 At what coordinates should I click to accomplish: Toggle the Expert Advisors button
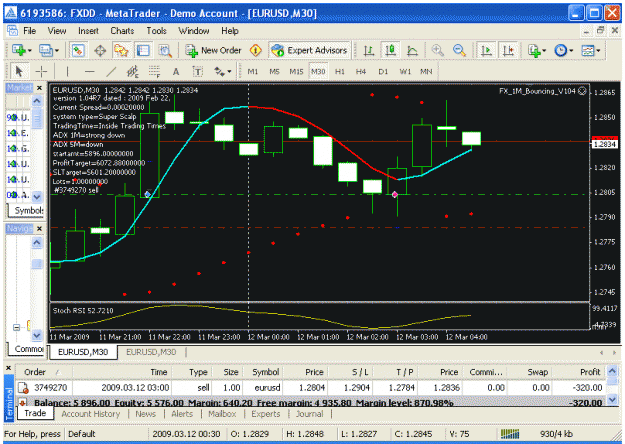309,51
